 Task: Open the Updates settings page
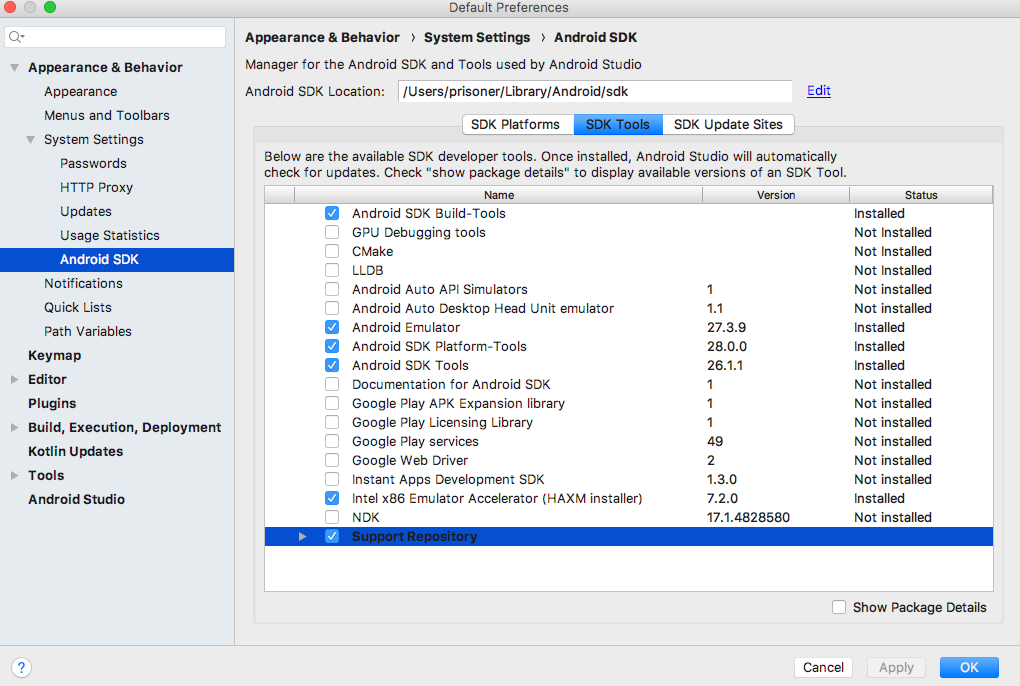pos(86,211)
